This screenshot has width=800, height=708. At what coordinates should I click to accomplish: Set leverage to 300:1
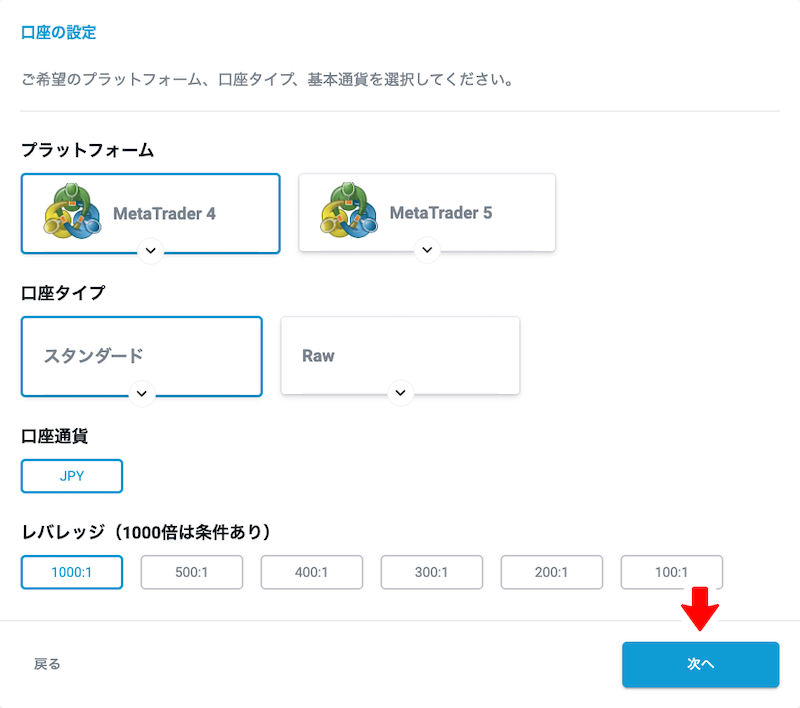pyautogui.click(x=432, y=572)
